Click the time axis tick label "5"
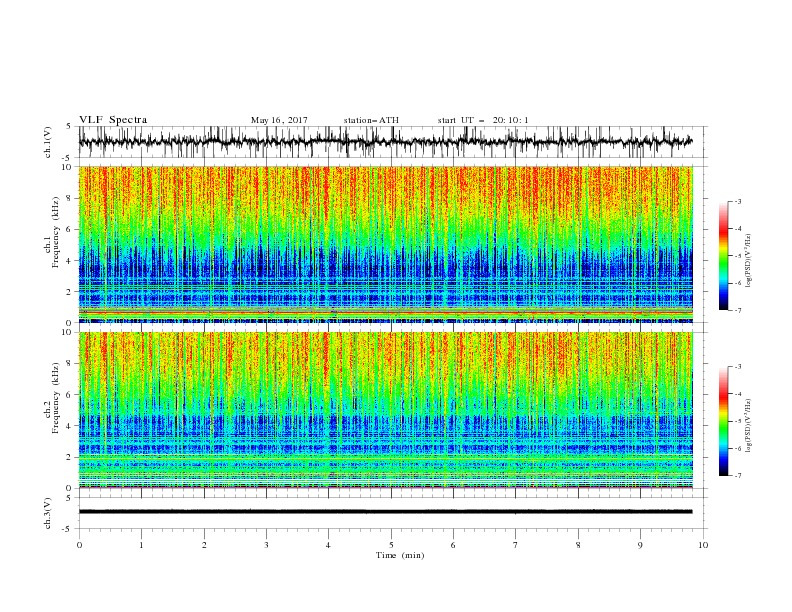Viewport: 792px width, 612px height. (x=391, y=545)
